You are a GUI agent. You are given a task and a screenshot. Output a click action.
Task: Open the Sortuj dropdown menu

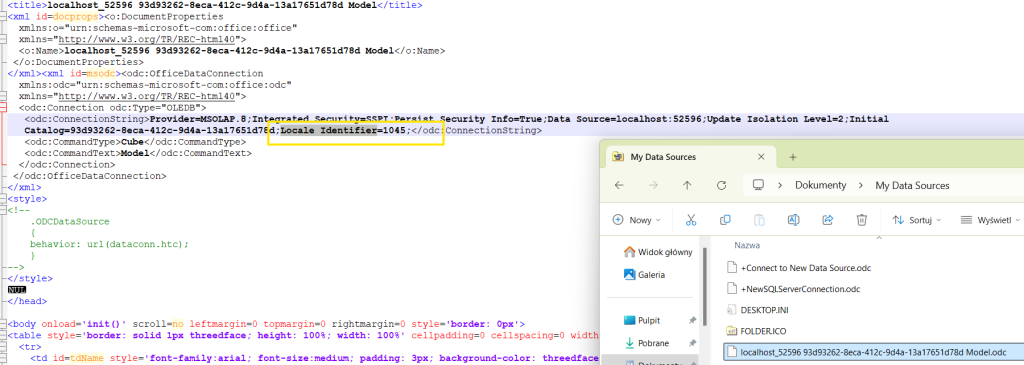click(x=916, y=220)
